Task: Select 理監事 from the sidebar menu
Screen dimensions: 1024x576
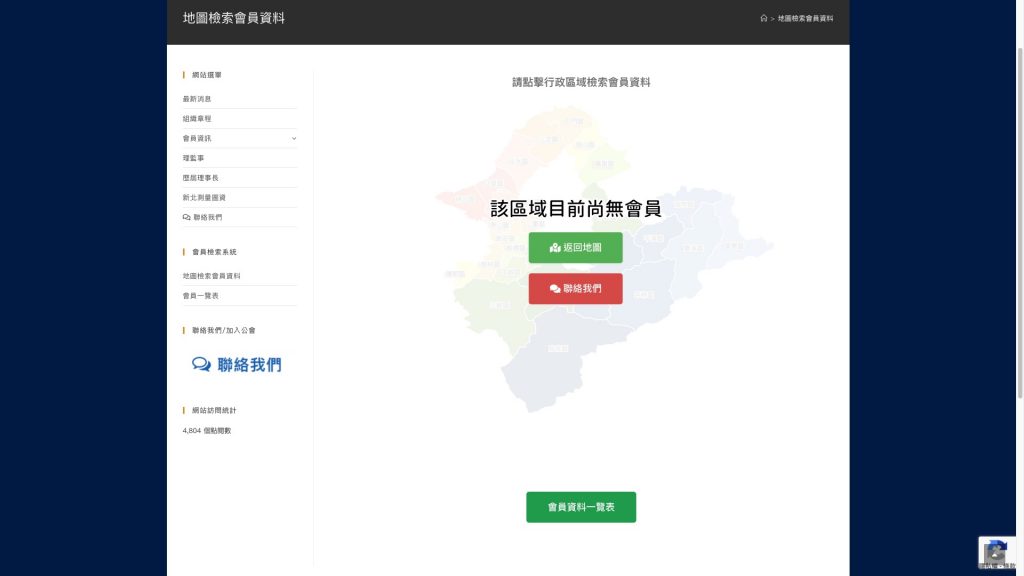Action: 193,158
